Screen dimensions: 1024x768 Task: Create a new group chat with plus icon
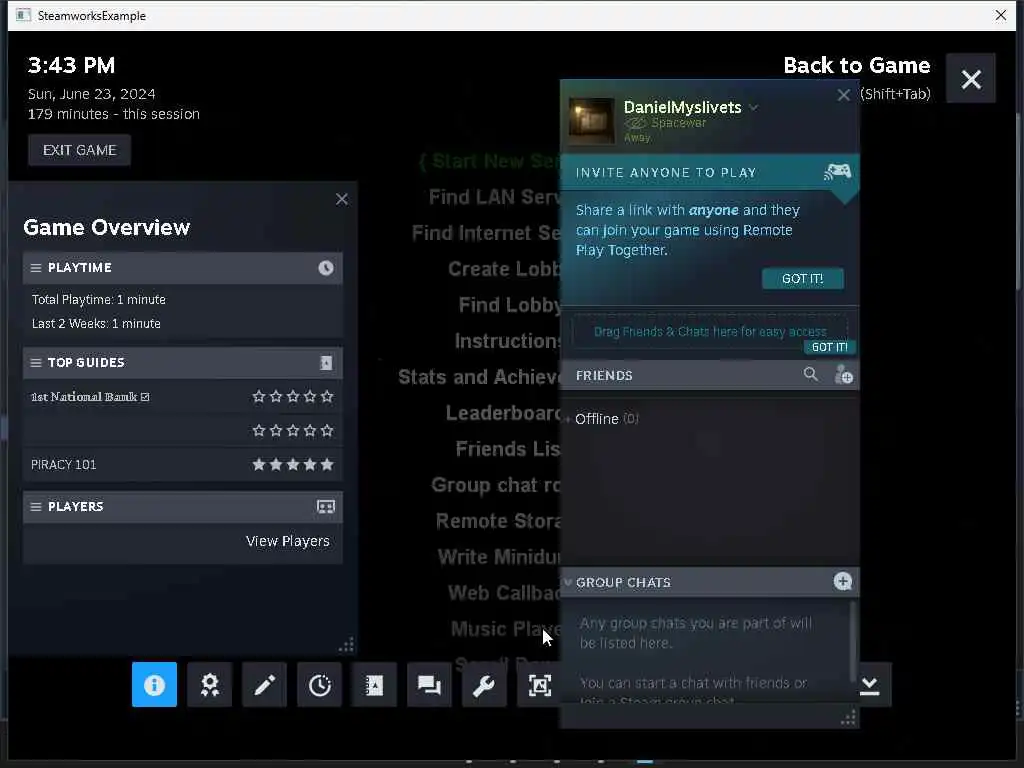(x=842, y=581)
